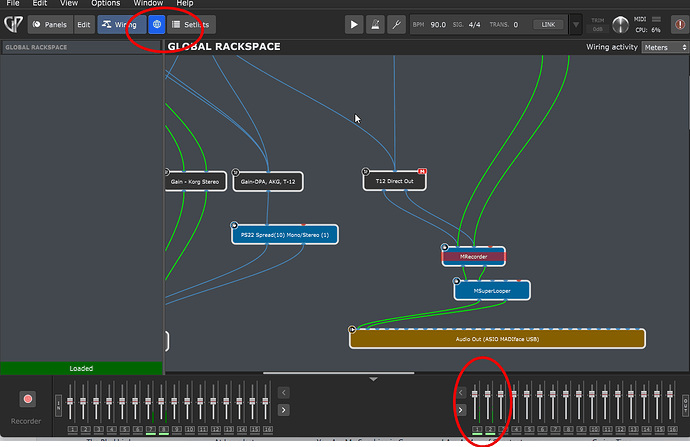690x447 pixels.
Task: Toggle bypass icon on PS22 Spread block
Action: click(x=234, y=225)
